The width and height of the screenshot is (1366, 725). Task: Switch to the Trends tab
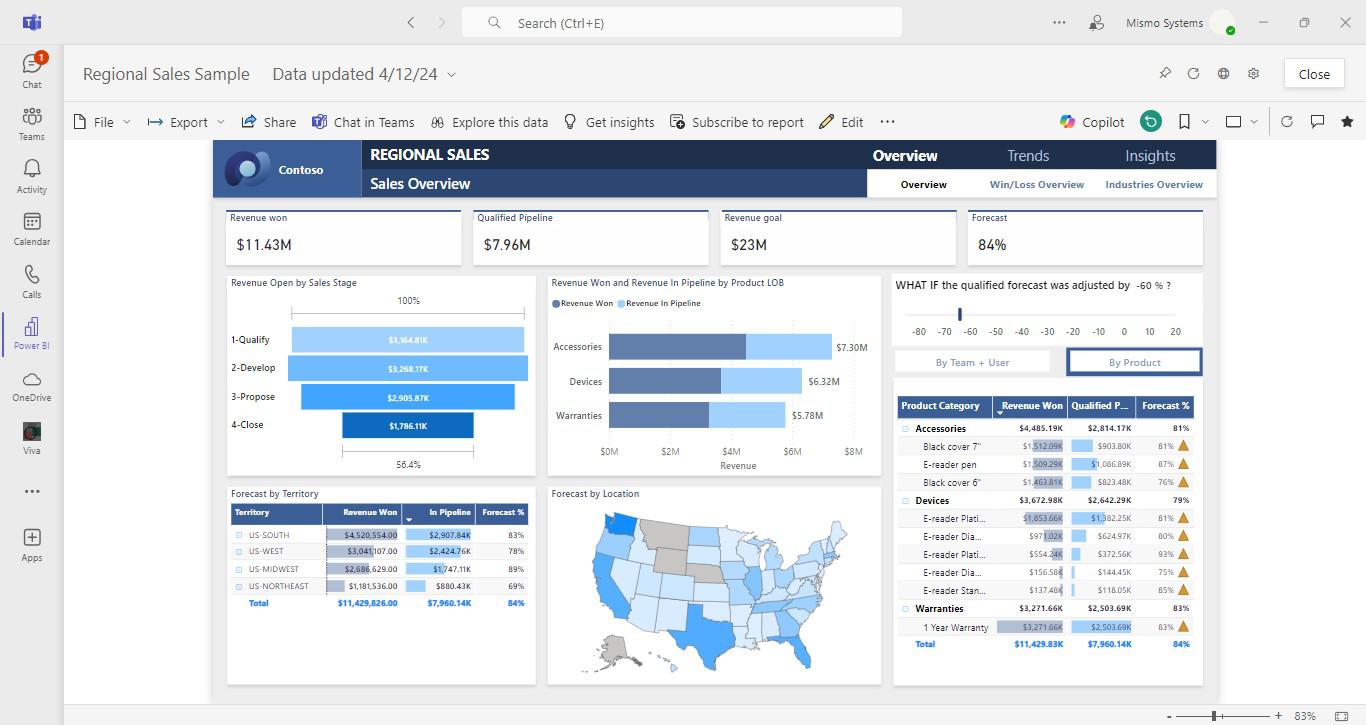click(1027, 156)
